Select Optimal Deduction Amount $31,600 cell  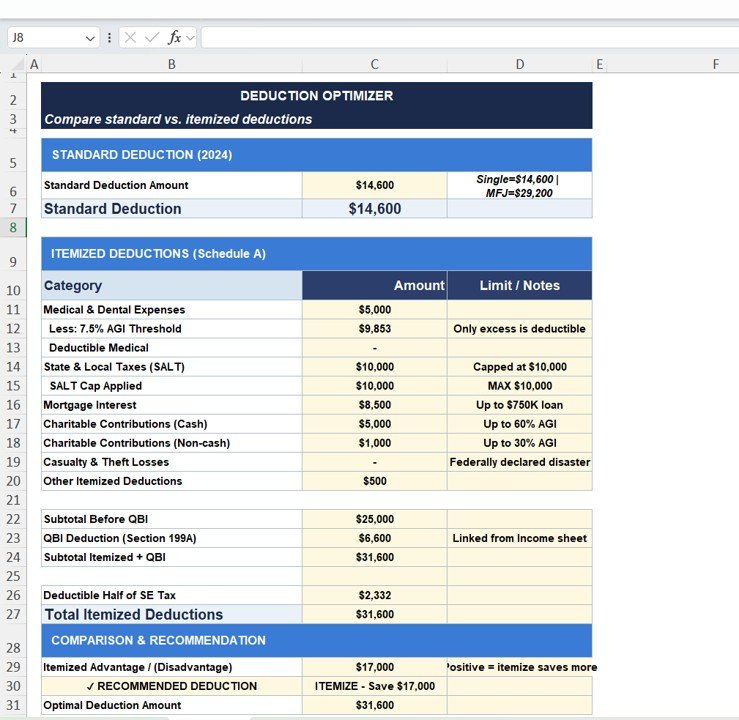coord(374,705)
